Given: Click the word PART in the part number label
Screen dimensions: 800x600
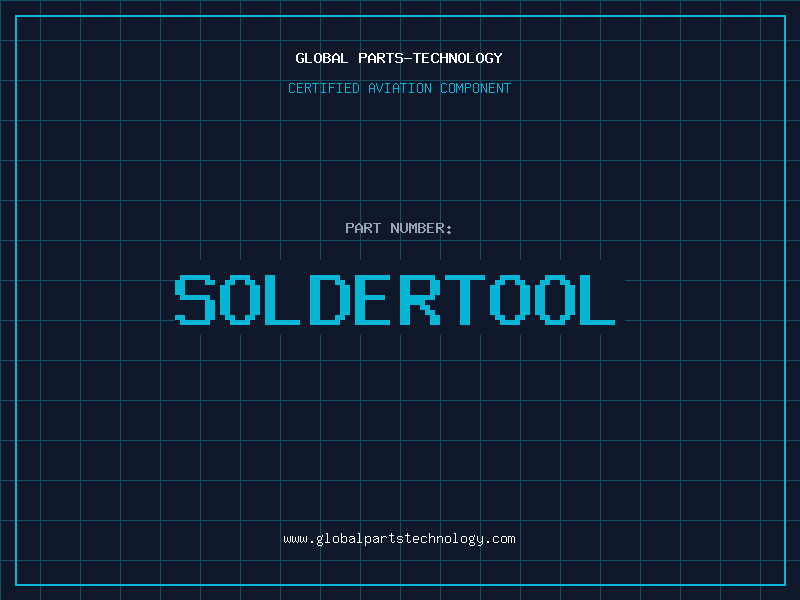Looking at the screenshot, I should [x=362, y=228].
